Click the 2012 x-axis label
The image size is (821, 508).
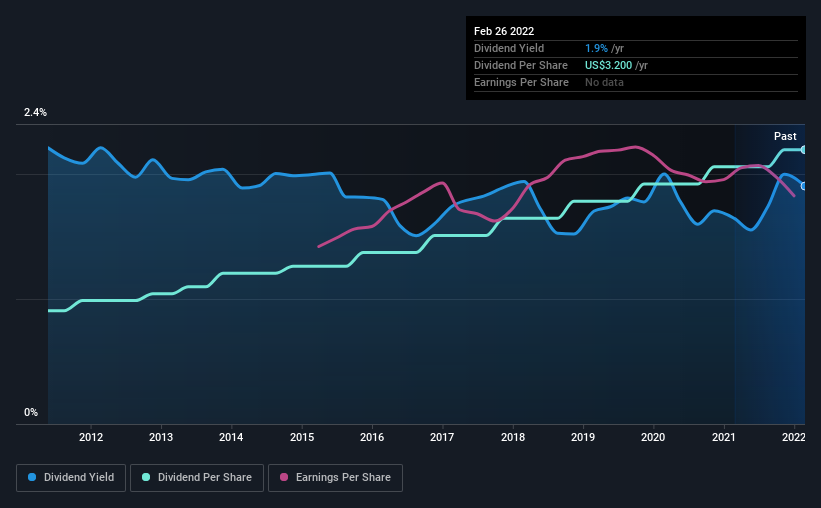click(x=91, y=437)
